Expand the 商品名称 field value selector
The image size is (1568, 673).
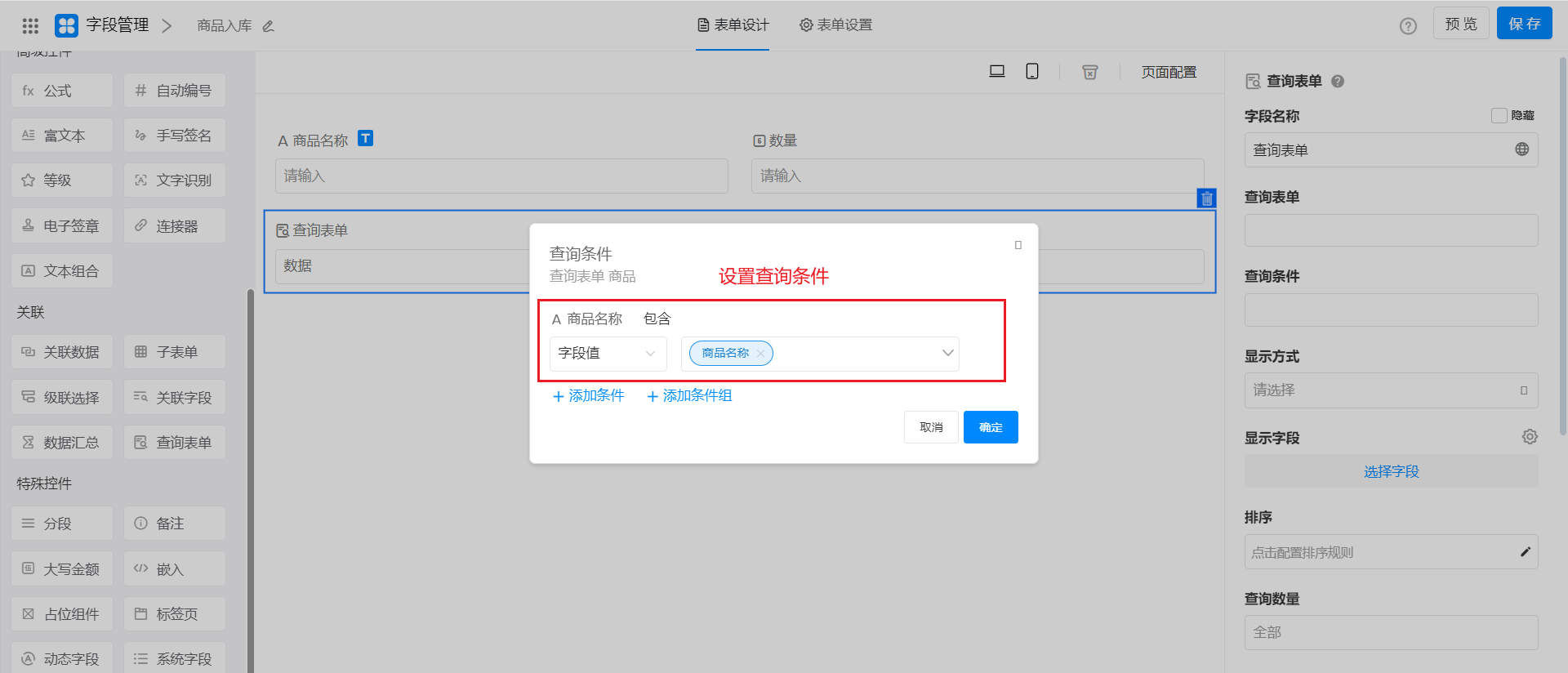[947, 354]
